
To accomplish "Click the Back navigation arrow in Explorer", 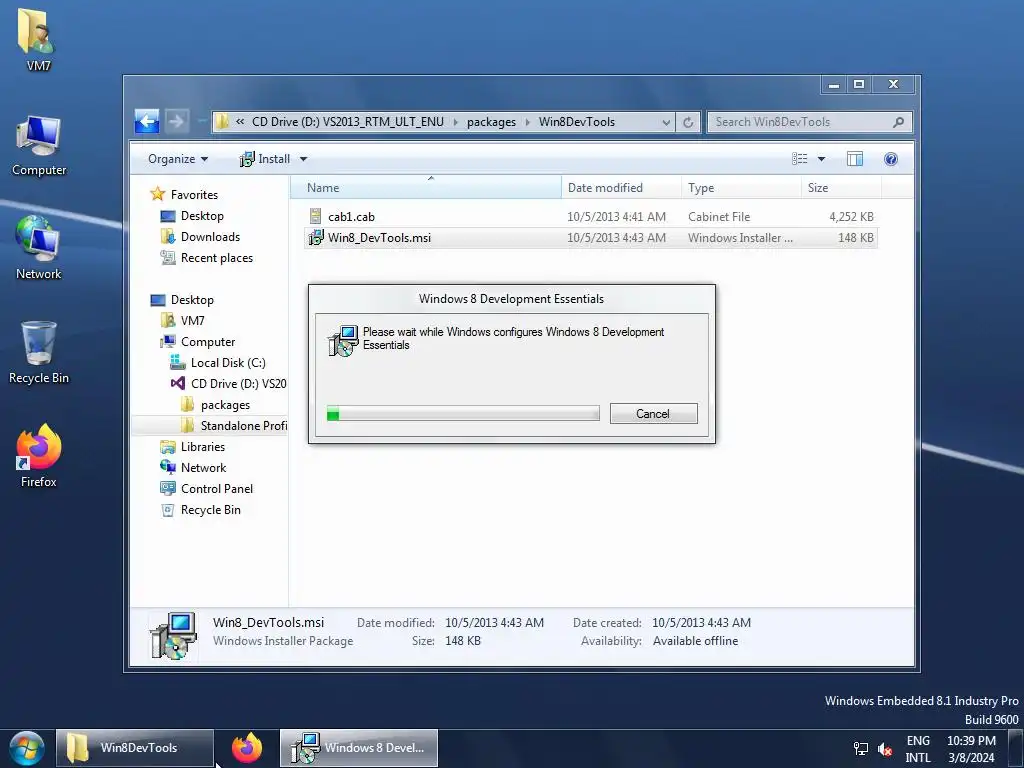I will (x=147, y=121).
